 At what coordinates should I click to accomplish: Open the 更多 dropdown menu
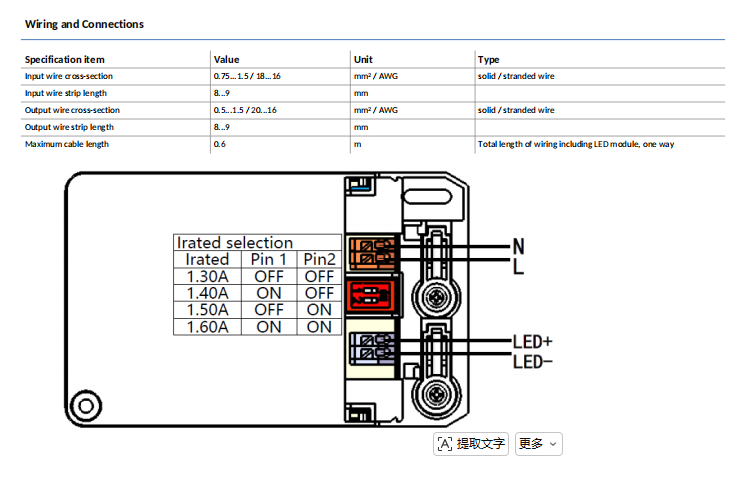tap(538, 444)
